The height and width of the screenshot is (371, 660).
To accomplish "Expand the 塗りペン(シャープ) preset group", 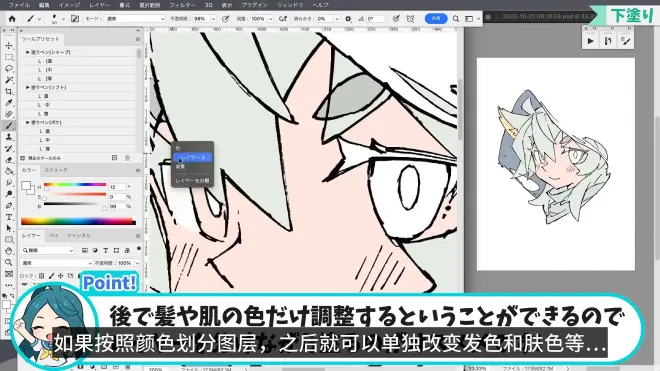I will coord(28,52).
